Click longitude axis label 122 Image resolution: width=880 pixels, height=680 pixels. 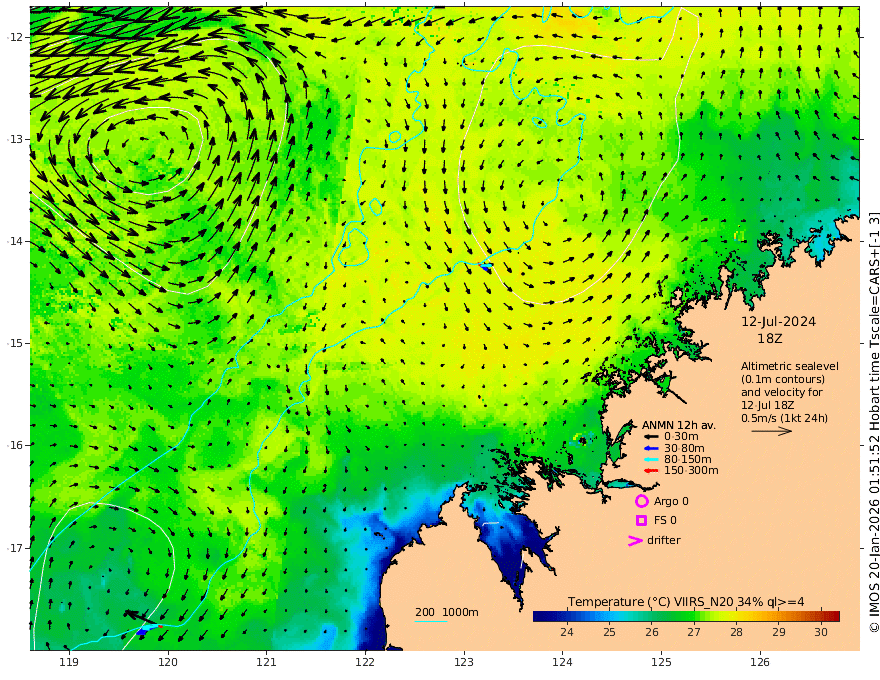pyautogui.click(x=365, y=663)
